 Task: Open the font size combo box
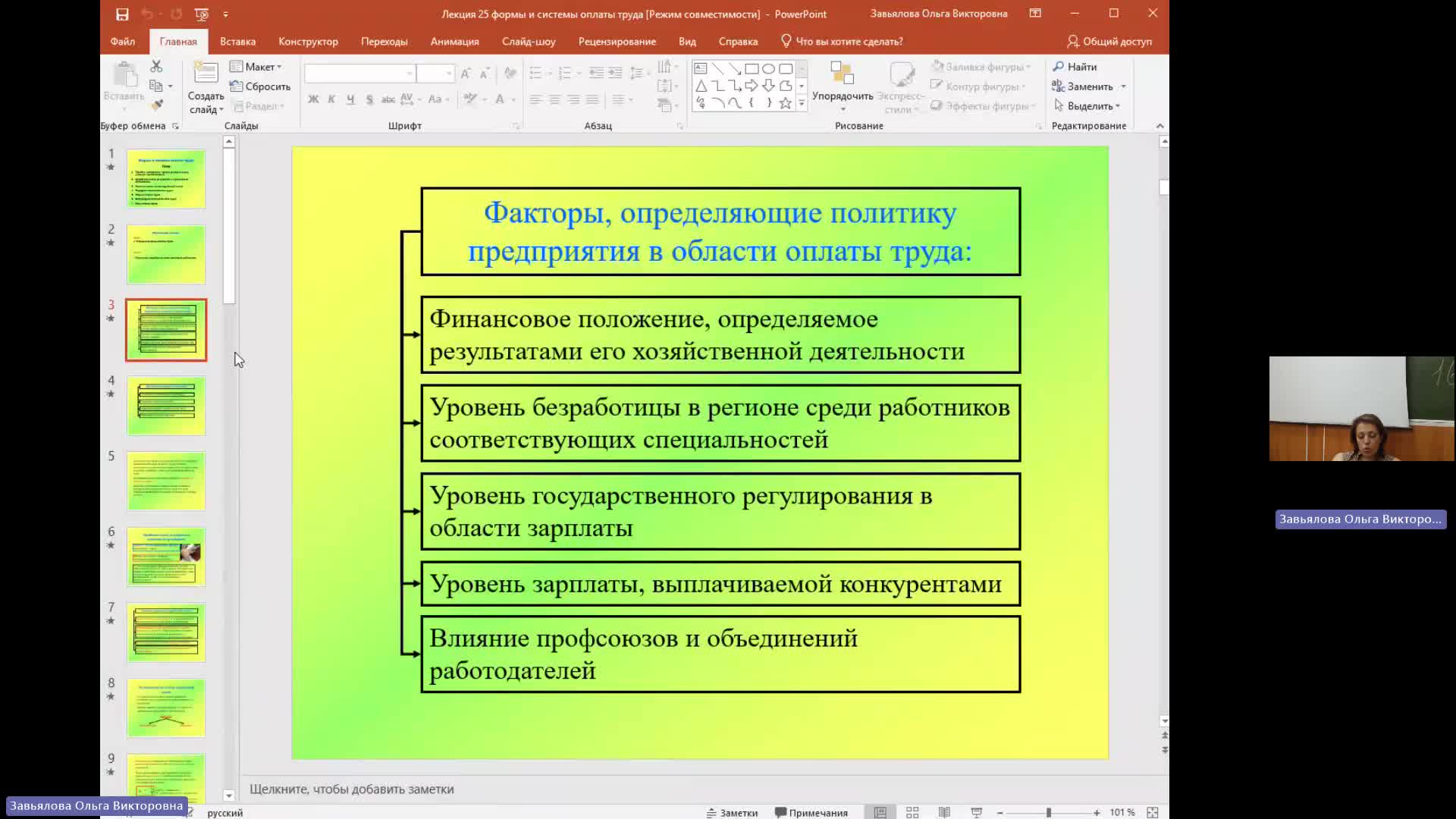435,73
